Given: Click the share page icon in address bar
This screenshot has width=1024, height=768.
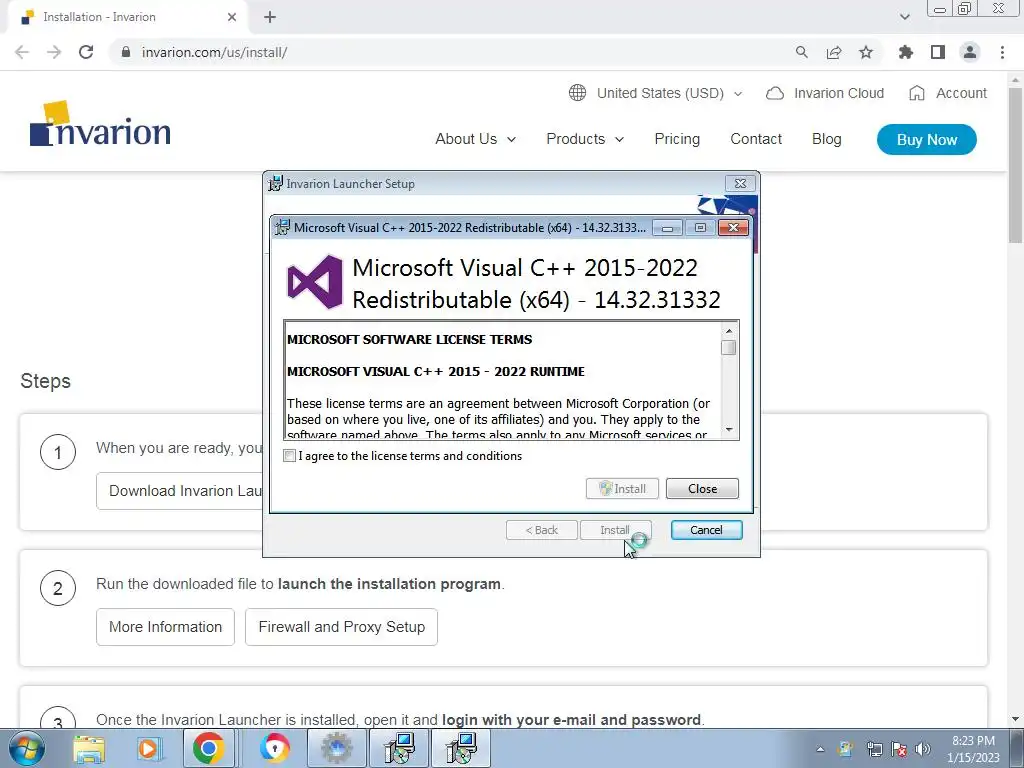Looking at the screenshot, I should click(x=834, y=52).
